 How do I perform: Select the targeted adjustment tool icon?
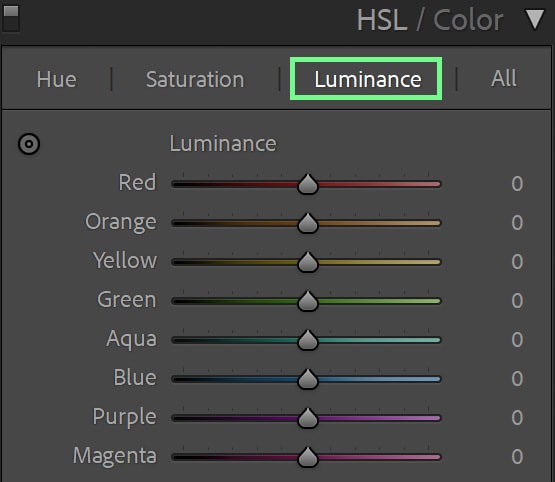pyautogui.click(x=29, y=144)
